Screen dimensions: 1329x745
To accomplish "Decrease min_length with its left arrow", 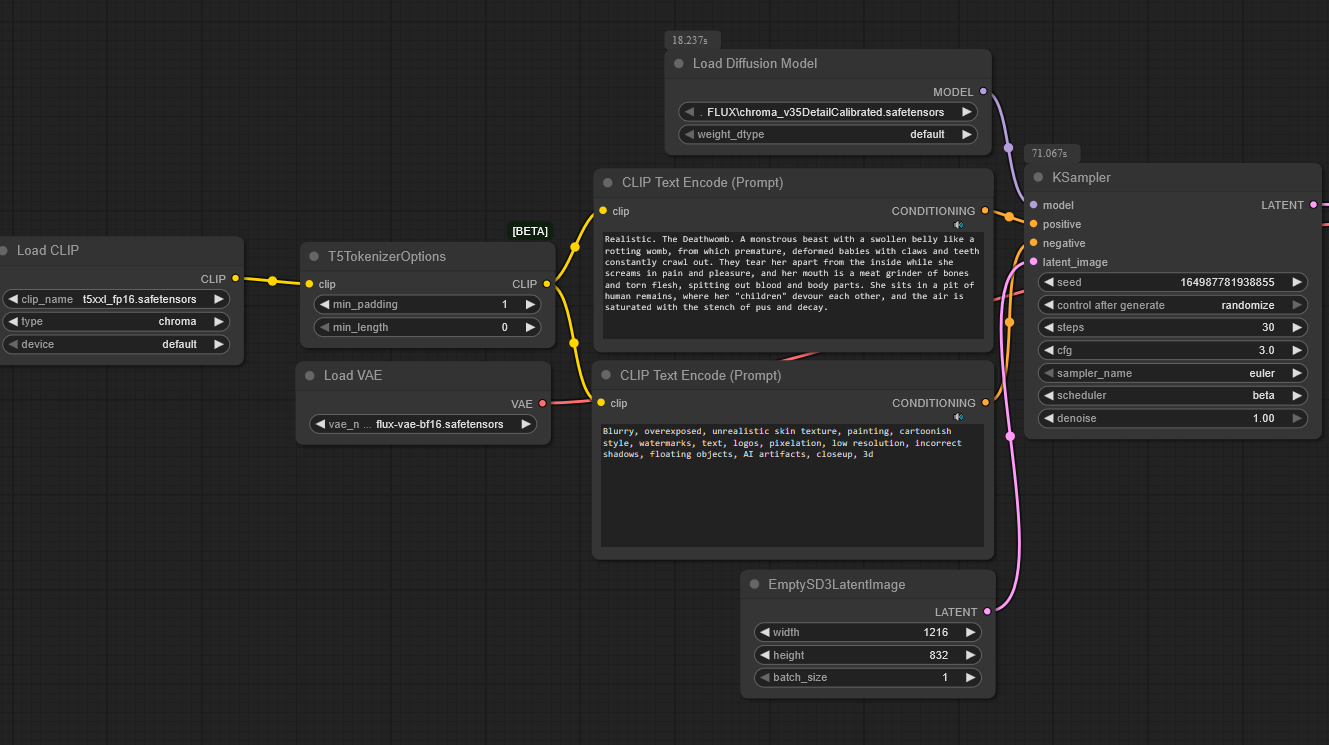I will pyautogui.click(x=325, y=327).
